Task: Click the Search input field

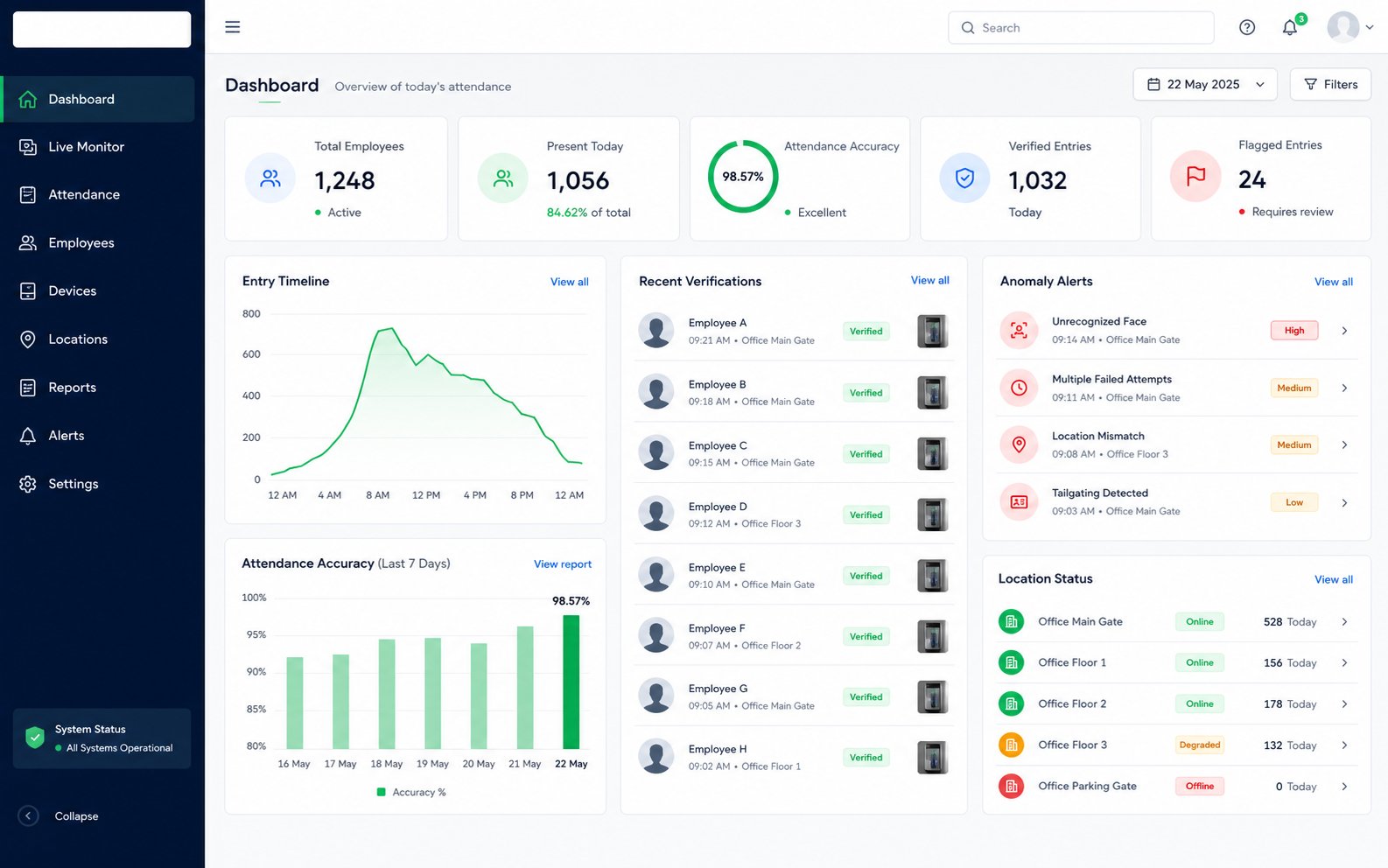Action: (1081, 27)
